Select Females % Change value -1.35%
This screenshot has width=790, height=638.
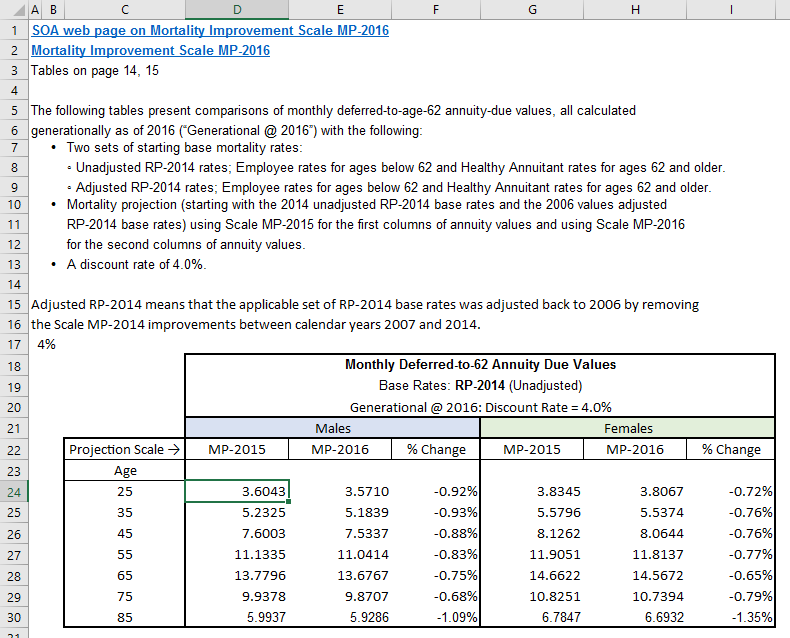pos(731,617)
